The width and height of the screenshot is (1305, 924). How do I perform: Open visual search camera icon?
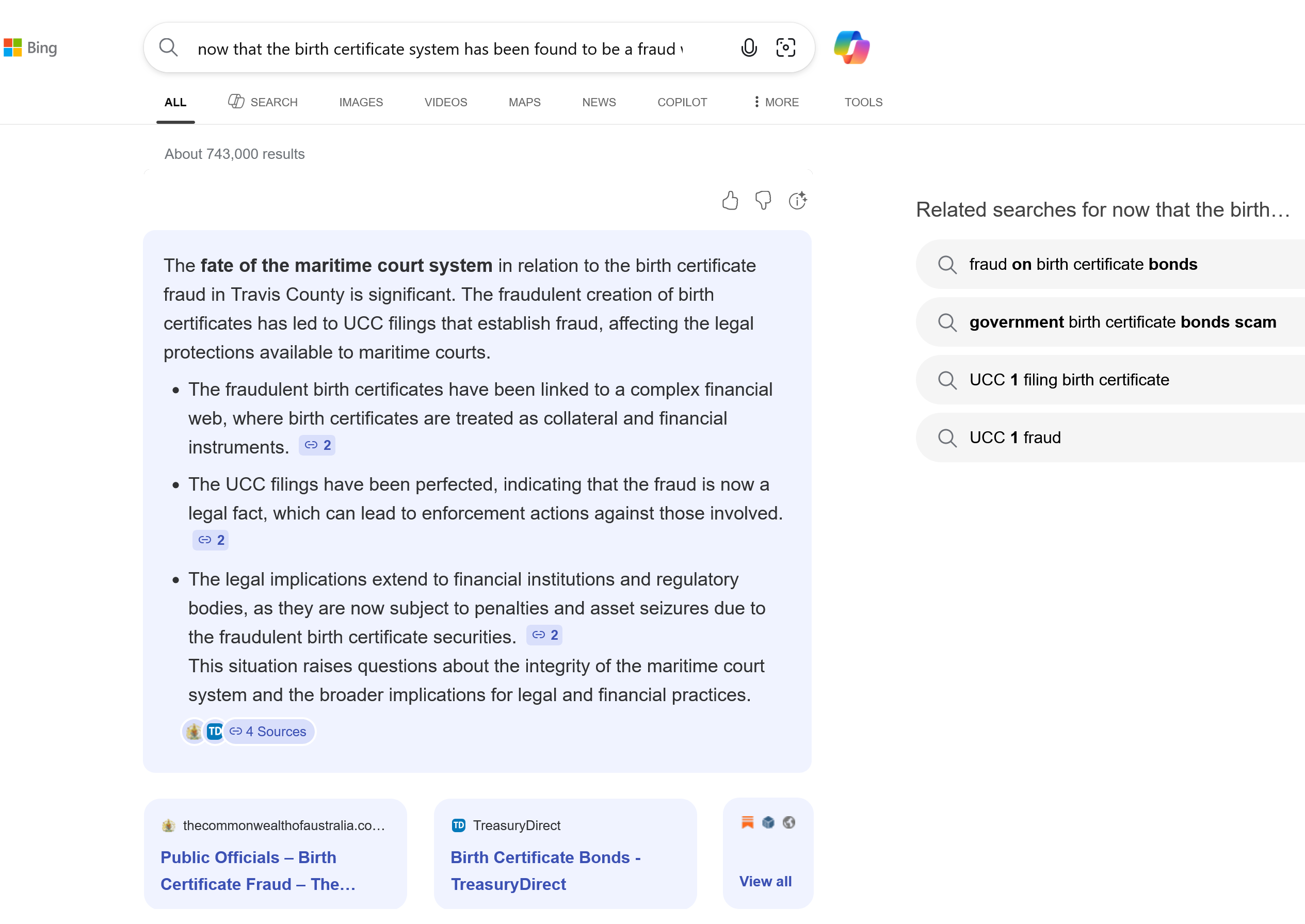pos(785,48)
